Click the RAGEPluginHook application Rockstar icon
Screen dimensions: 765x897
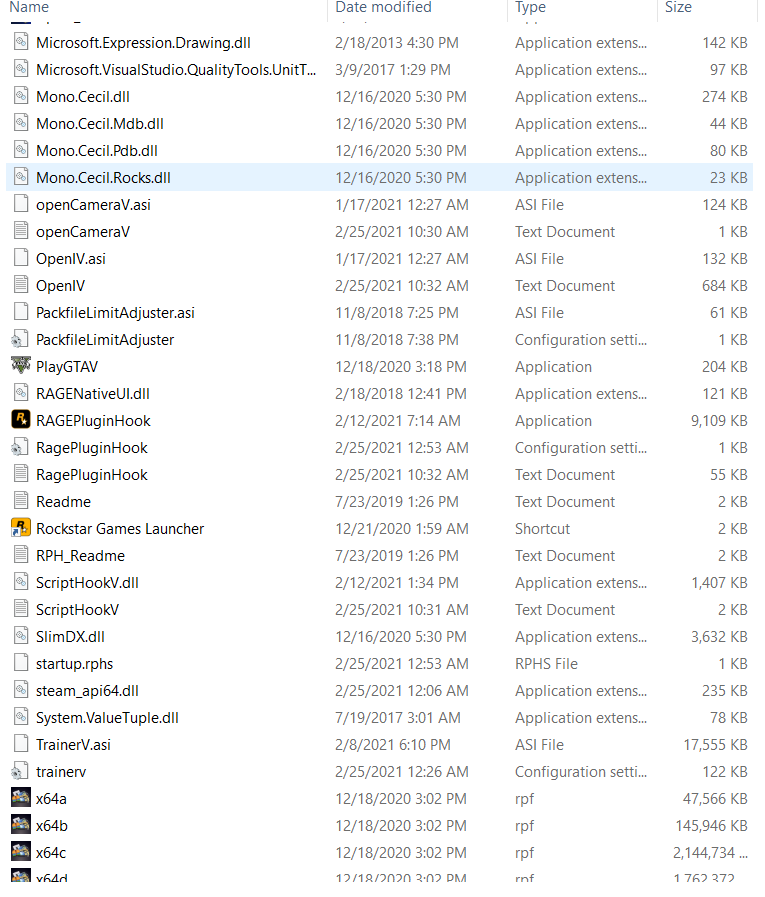(x=21, y=420)
